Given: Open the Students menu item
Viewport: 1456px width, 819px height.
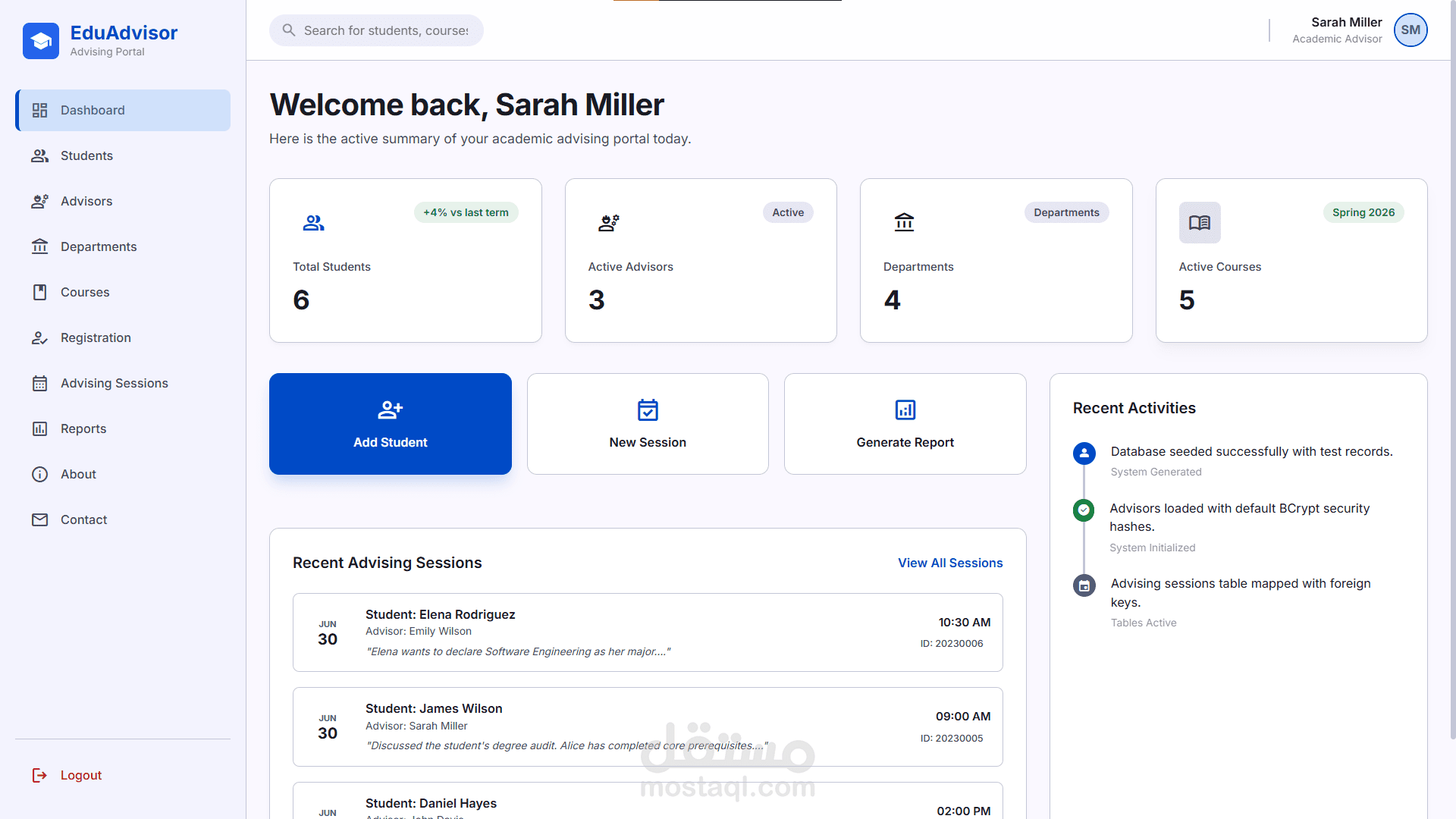Looking at the screenshot, I should tap(123, 156).
